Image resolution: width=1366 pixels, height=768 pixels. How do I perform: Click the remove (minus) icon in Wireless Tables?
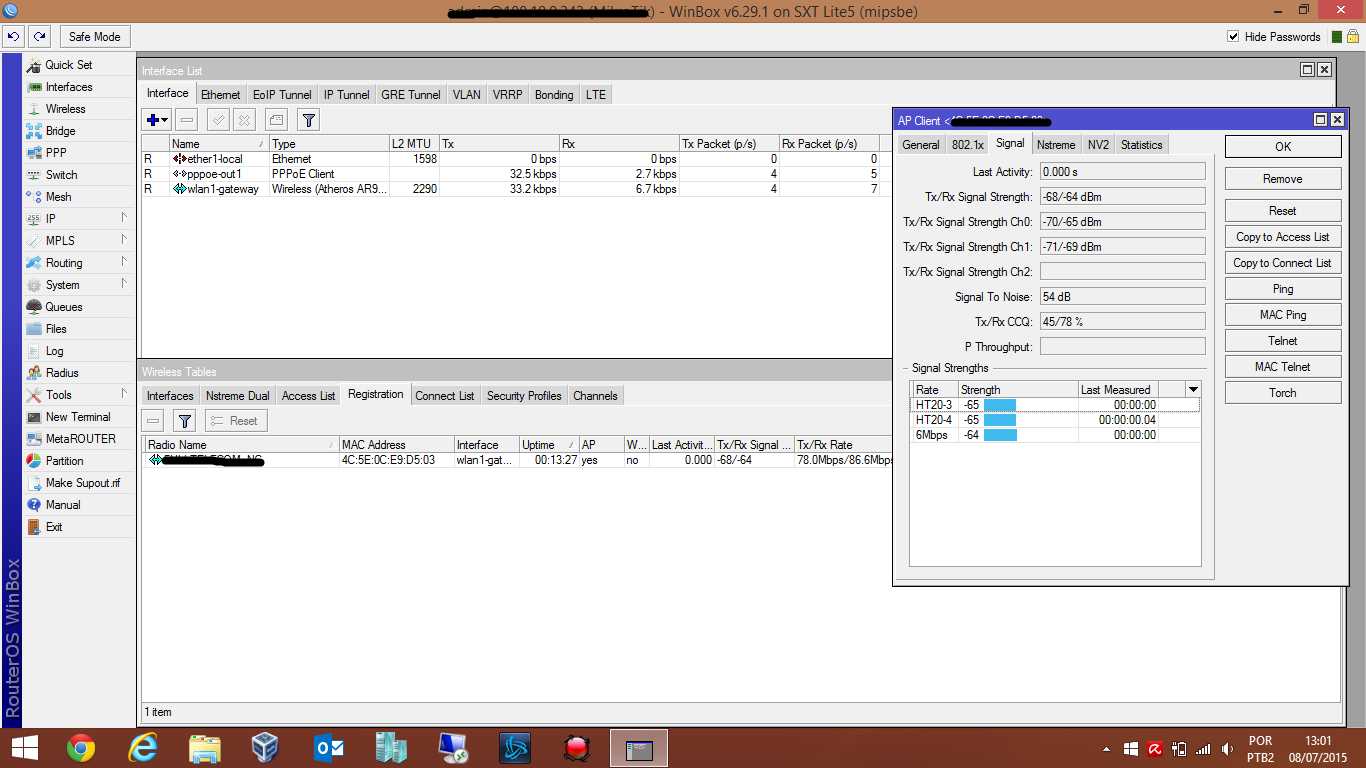point(154,421)
